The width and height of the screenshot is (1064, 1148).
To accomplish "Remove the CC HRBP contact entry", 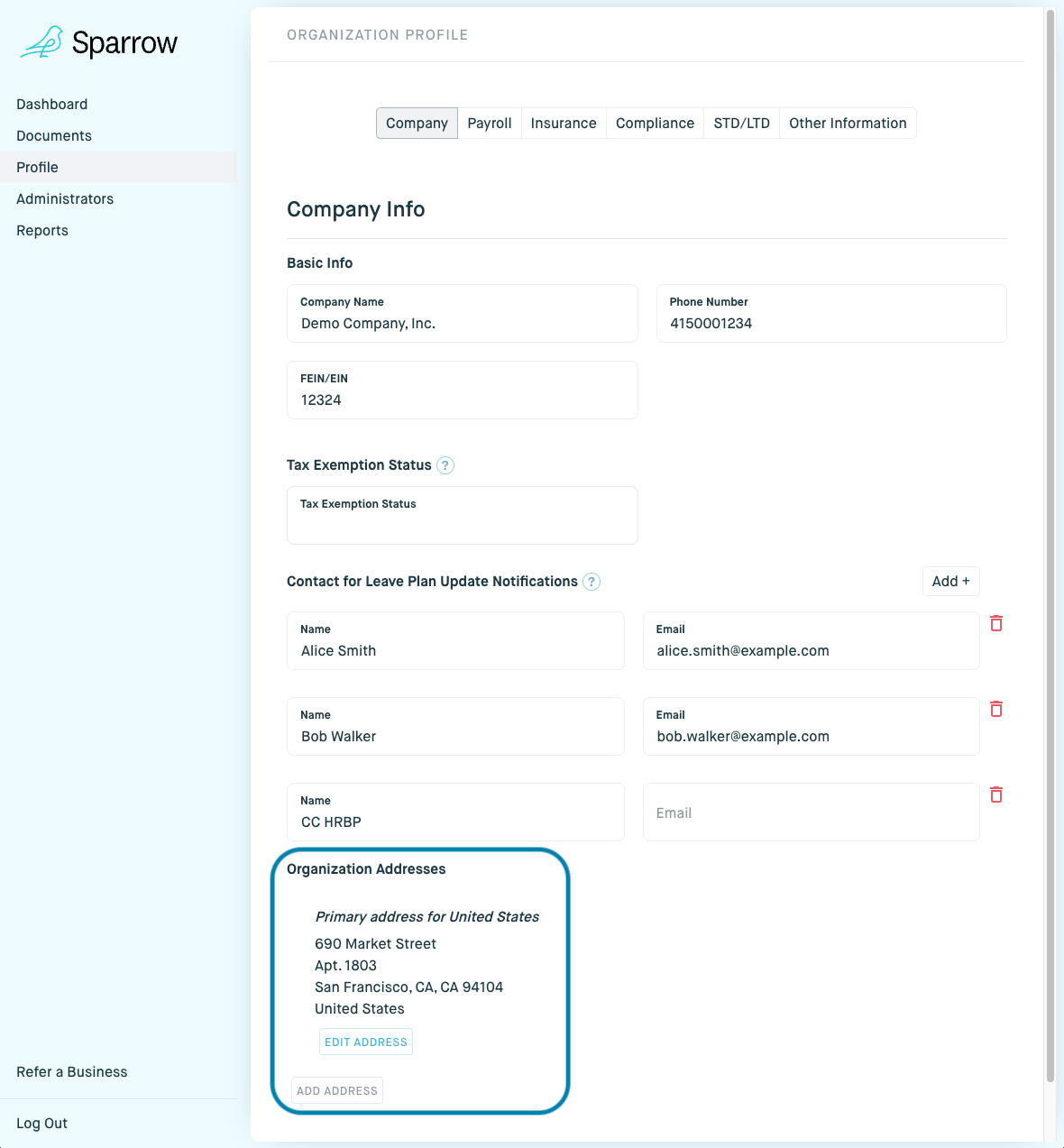I will (x=996, y=794).
